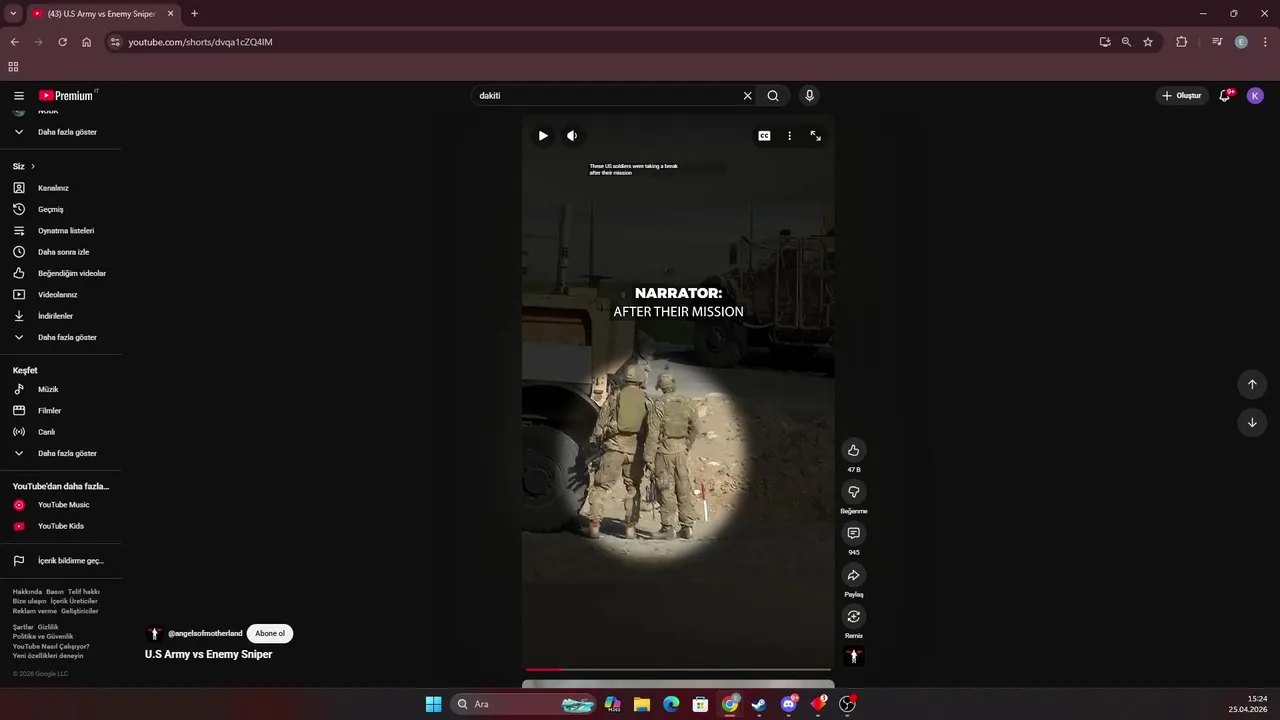
Task: Open OBS Studio from the taskbar
Action: coord(847,704)
